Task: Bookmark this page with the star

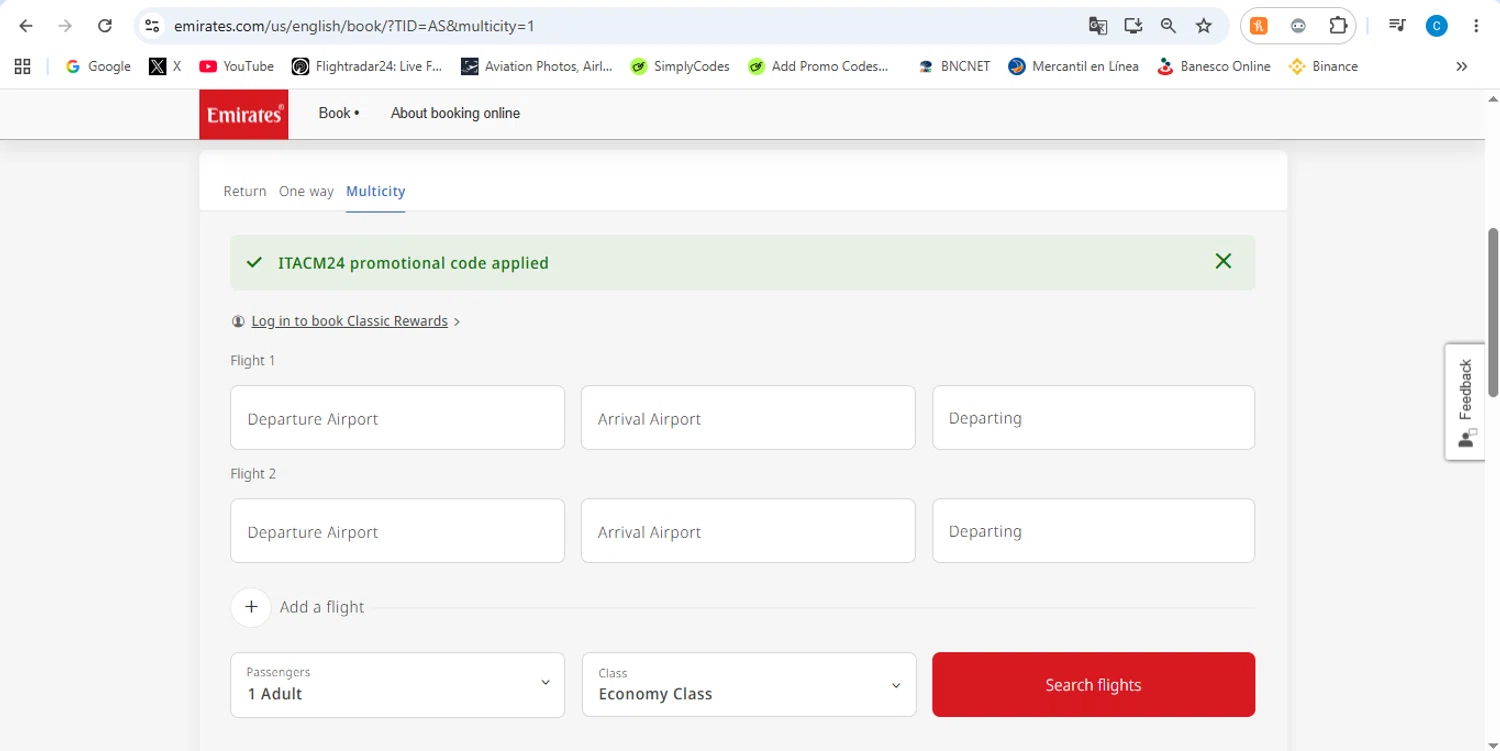Action: coord(1204,26)
